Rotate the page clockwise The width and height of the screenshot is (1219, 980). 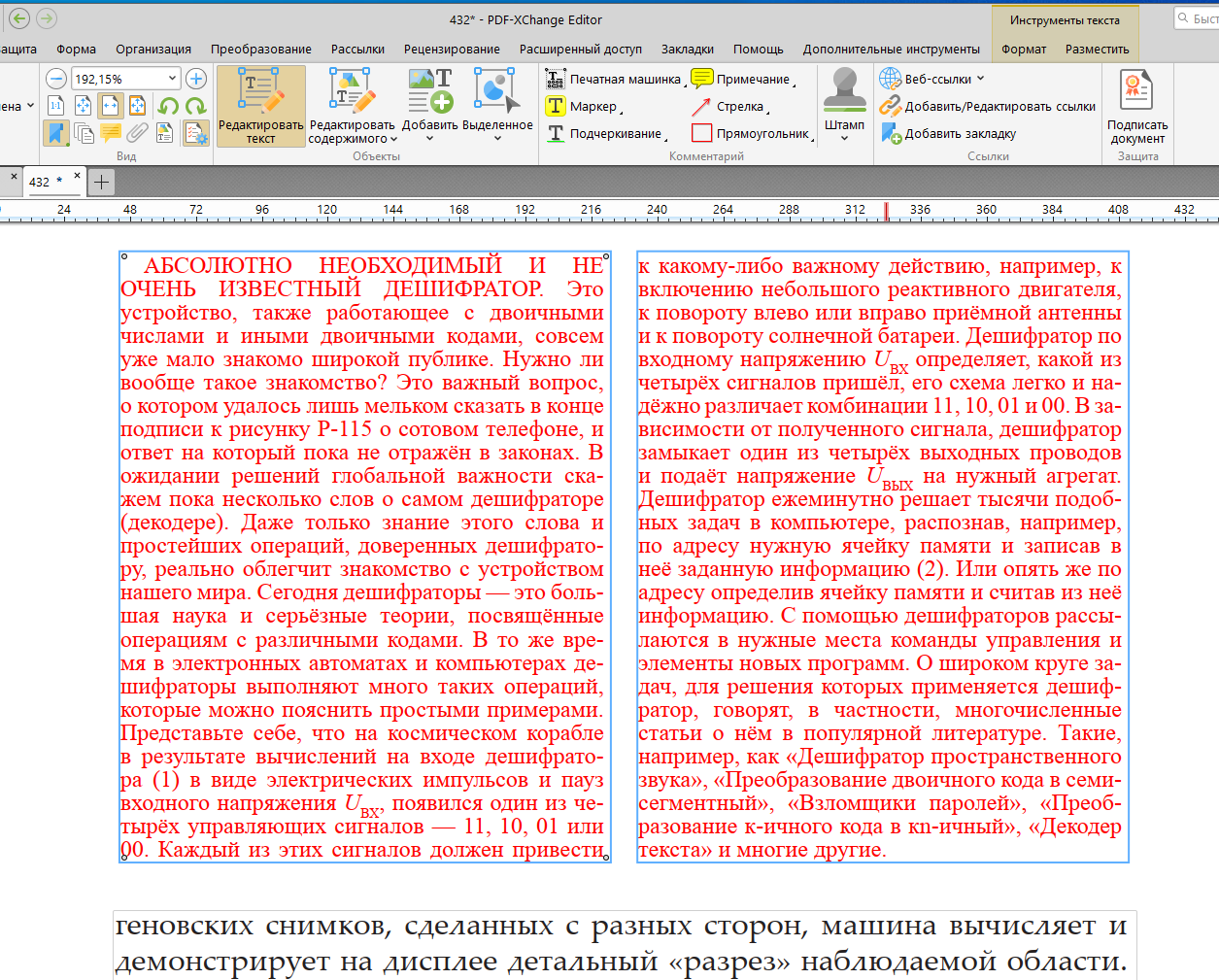[x=195, y=106]
